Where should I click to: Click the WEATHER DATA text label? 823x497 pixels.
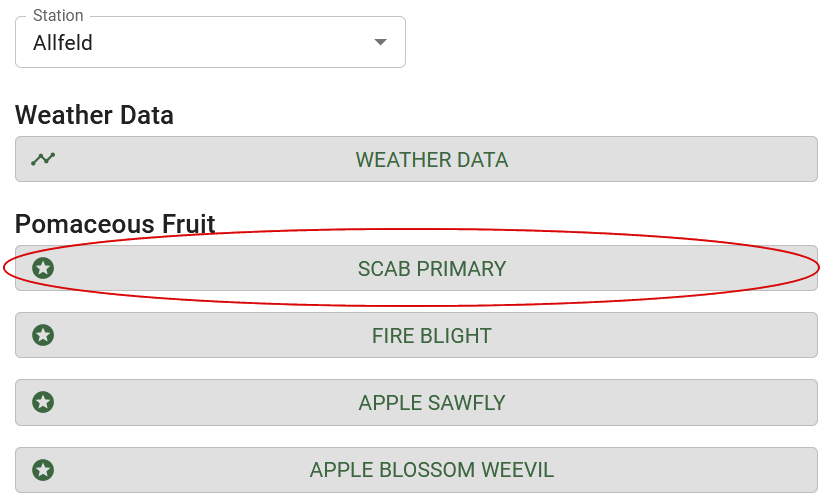432,160
